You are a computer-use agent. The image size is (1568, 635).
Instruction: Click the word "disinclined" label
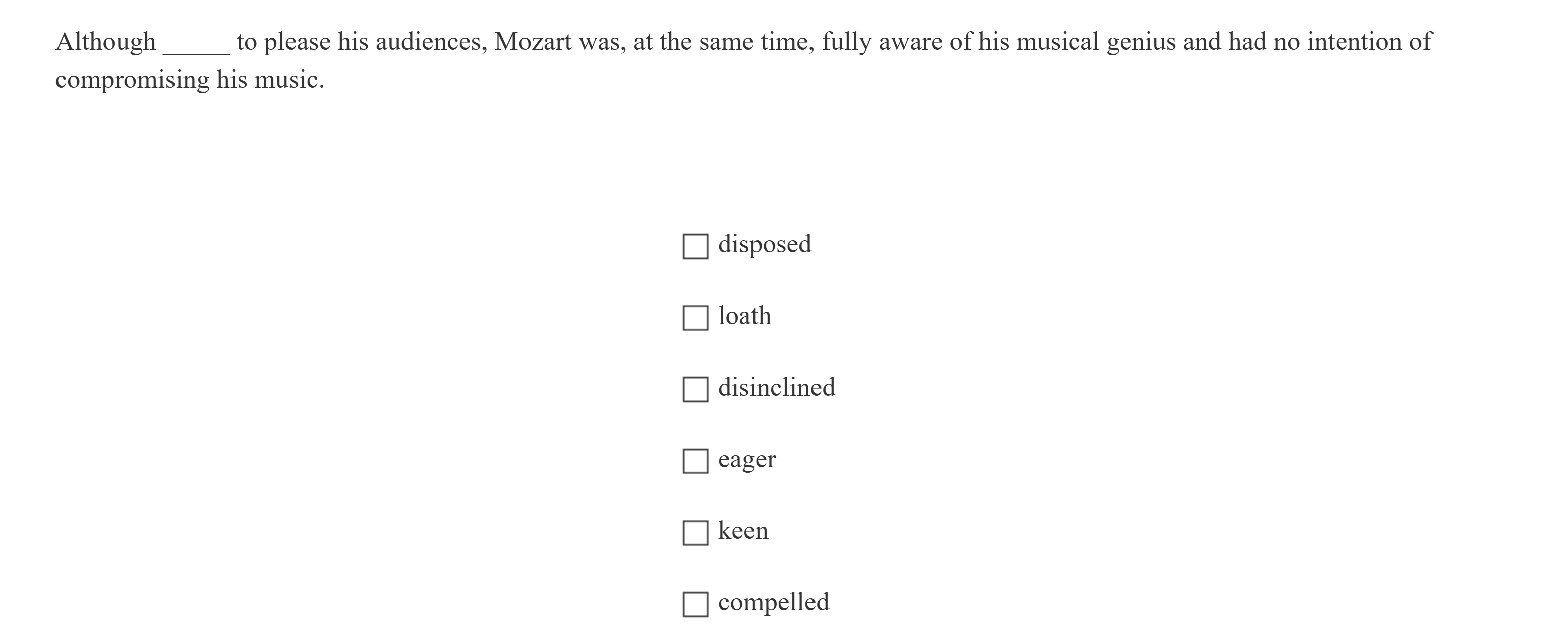coord(777,387)
